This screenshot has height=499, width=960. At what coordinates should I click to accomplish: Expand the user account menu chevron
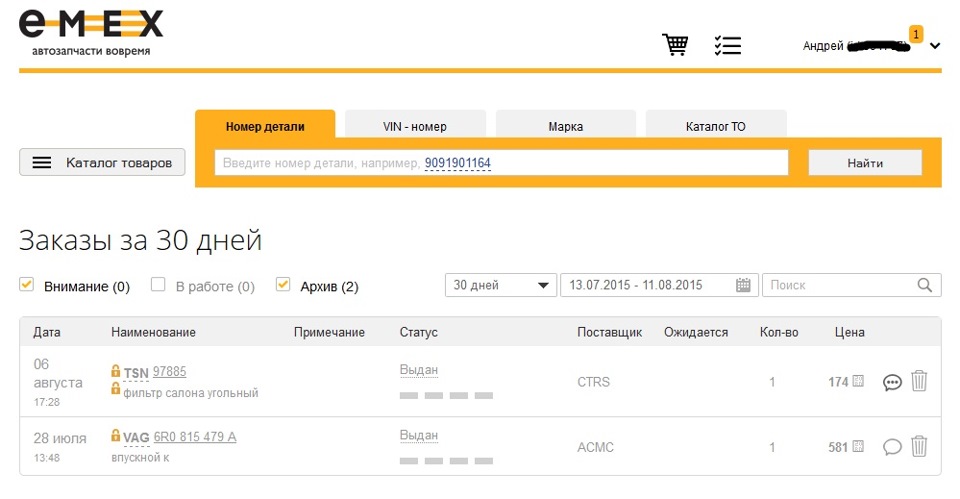click(x=934, y=46)
